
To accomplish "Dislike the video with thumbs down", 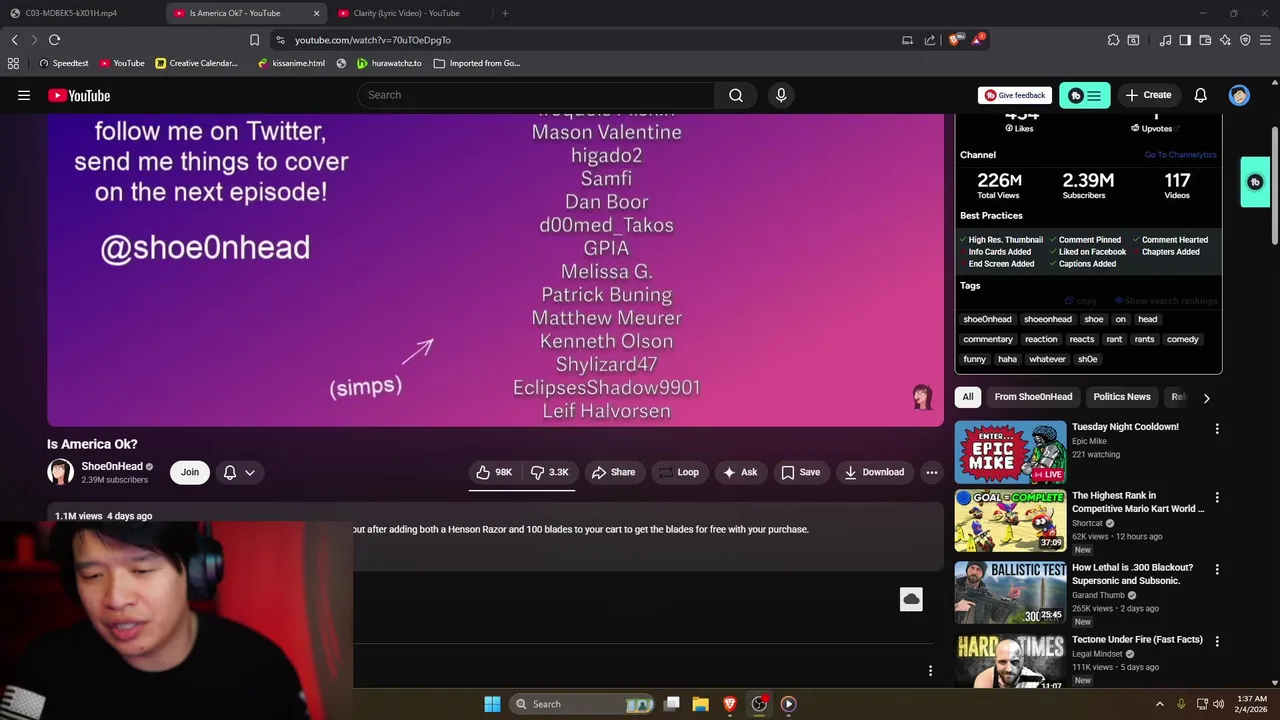I will click(x=549, y=472).
